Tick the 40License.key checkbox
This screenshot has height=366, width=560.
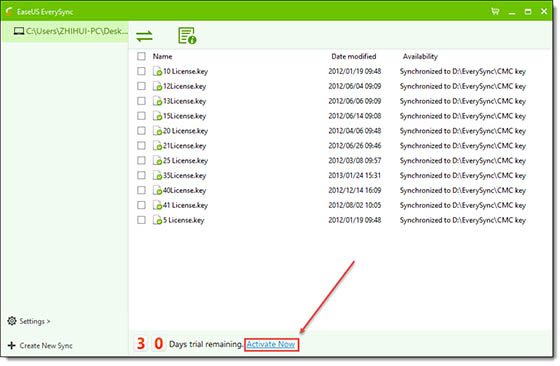(x=141, y=190)
